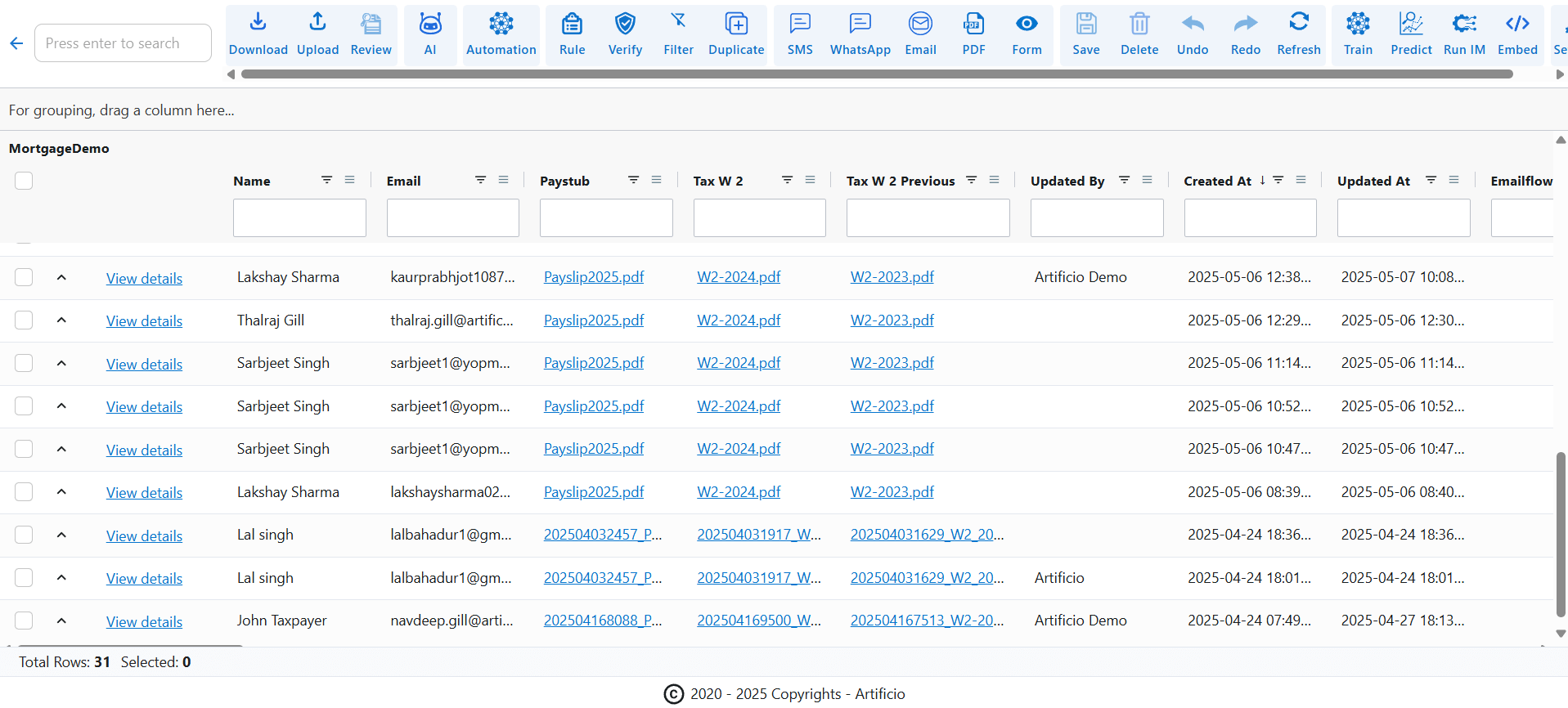Click the Embed code icon

(1517, 35)
